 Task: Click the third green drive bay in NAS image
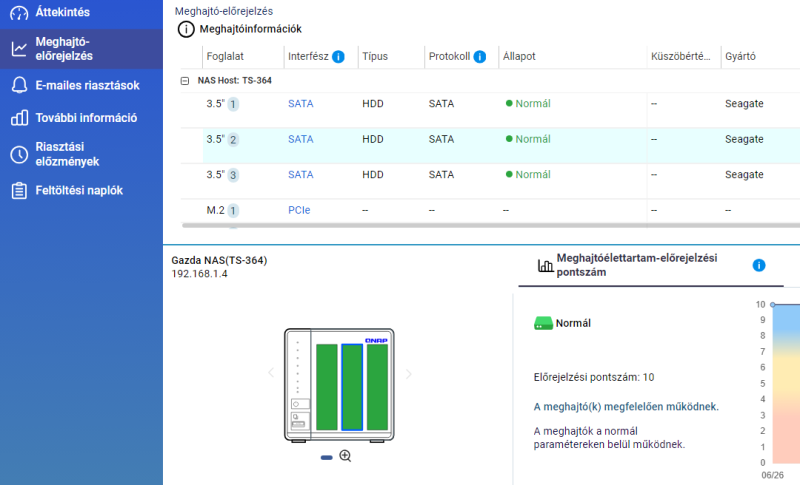(x=378, y=387)
